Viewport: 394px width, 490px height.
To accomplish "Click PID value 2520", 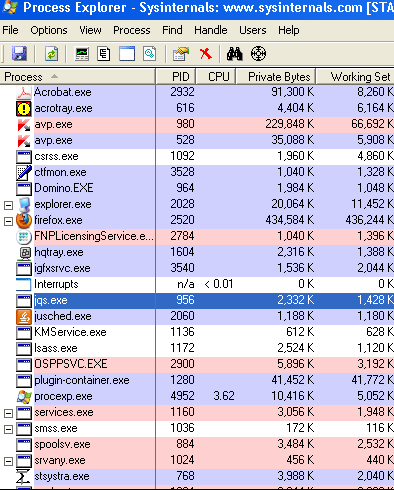I will pyautogui.click(x=182, y=220).
